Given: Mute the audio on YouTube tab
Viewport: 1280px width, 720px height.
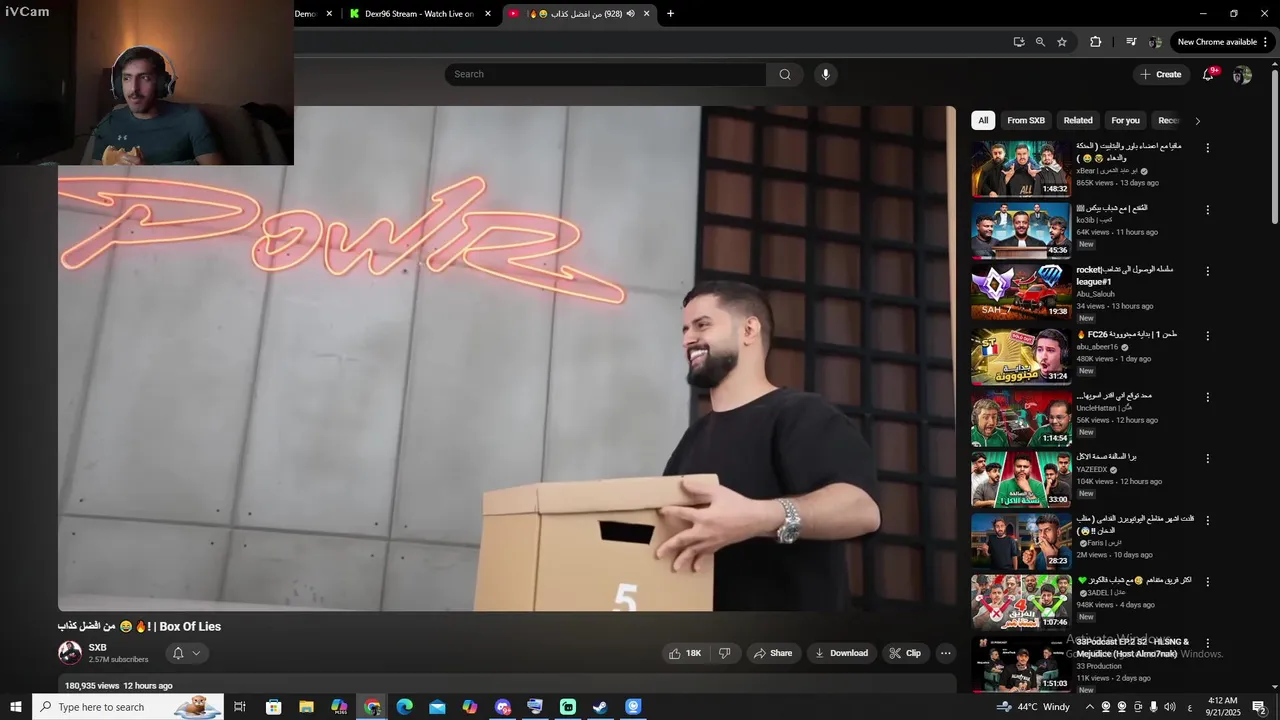Looking at the screenshot, I should click(630, 14).
